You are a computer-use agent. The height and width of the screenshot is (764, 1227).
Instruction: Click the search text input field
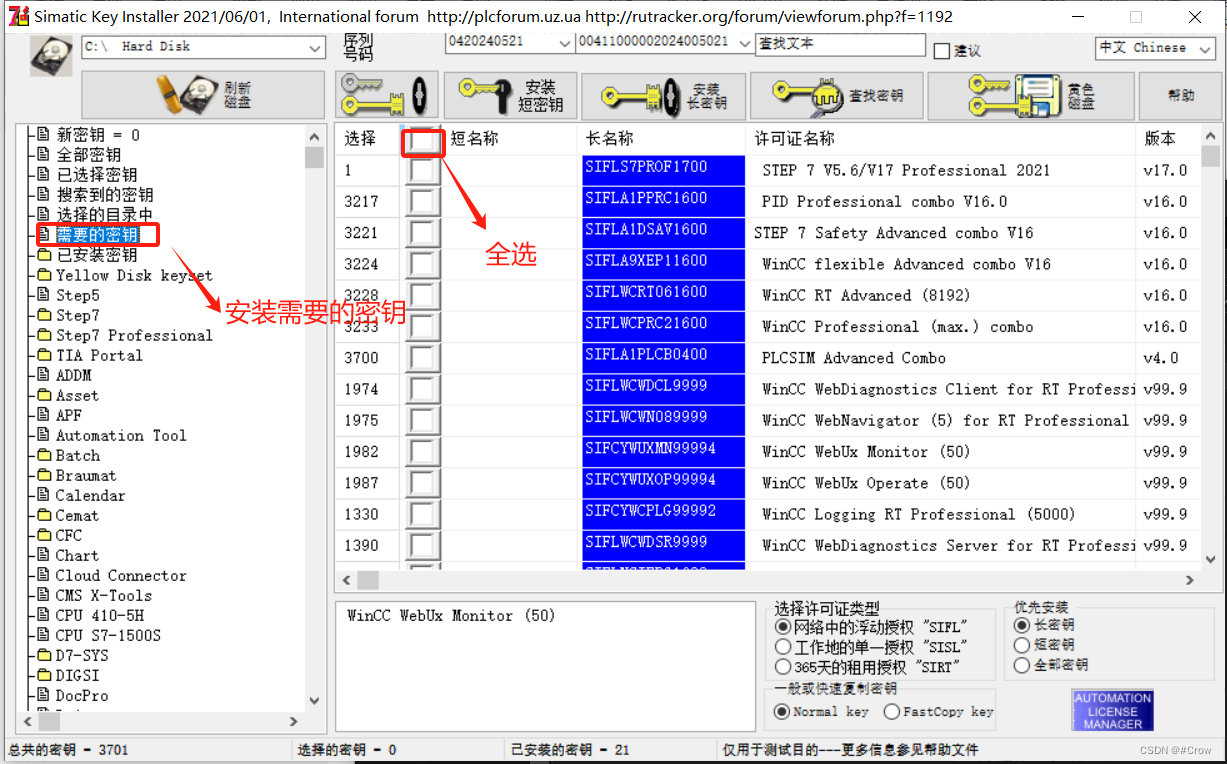pos(840,44)
